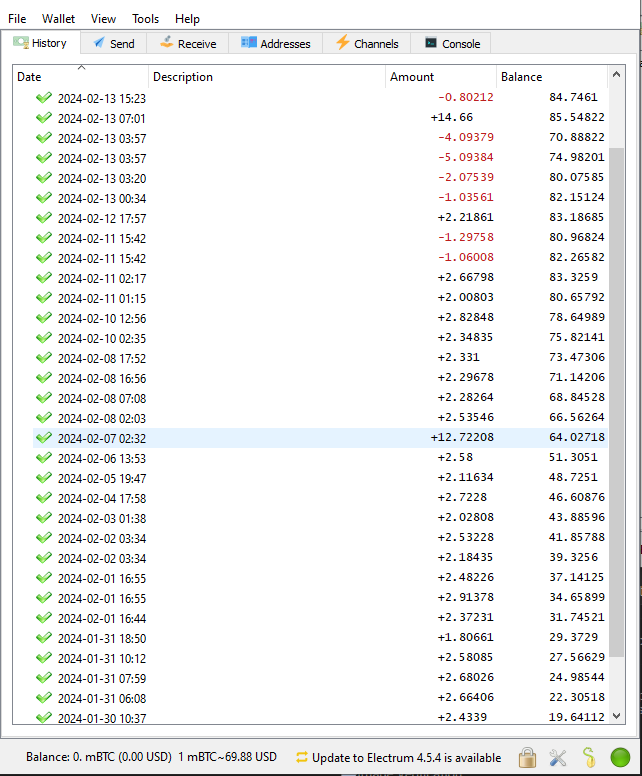Open the Help menu

187,19
